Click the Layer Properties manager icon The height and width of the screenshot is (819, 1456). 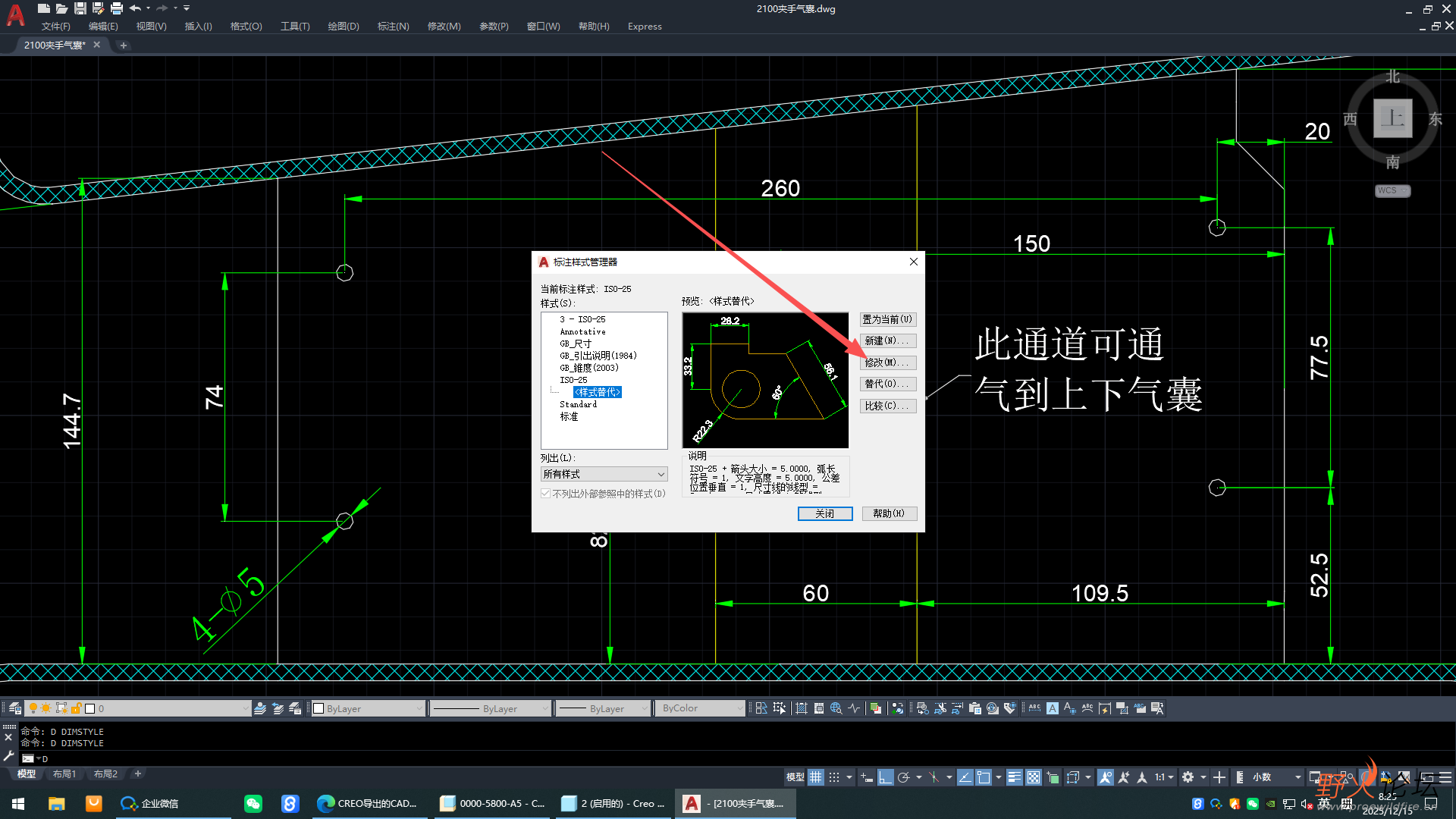[15, 708]
